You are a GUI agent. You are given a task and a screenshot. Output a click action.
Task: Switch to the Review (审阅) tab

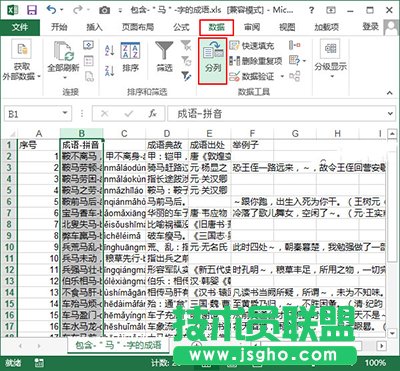point(252,27)
